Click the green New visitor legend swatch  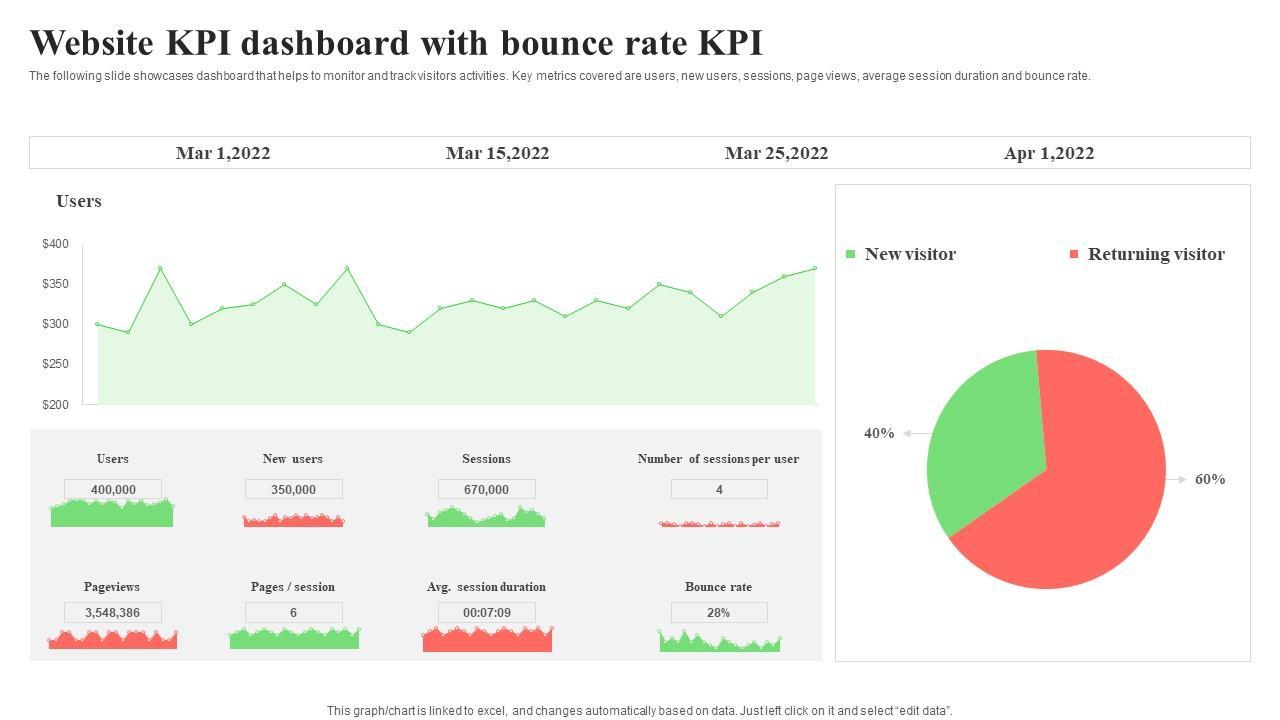851,254
